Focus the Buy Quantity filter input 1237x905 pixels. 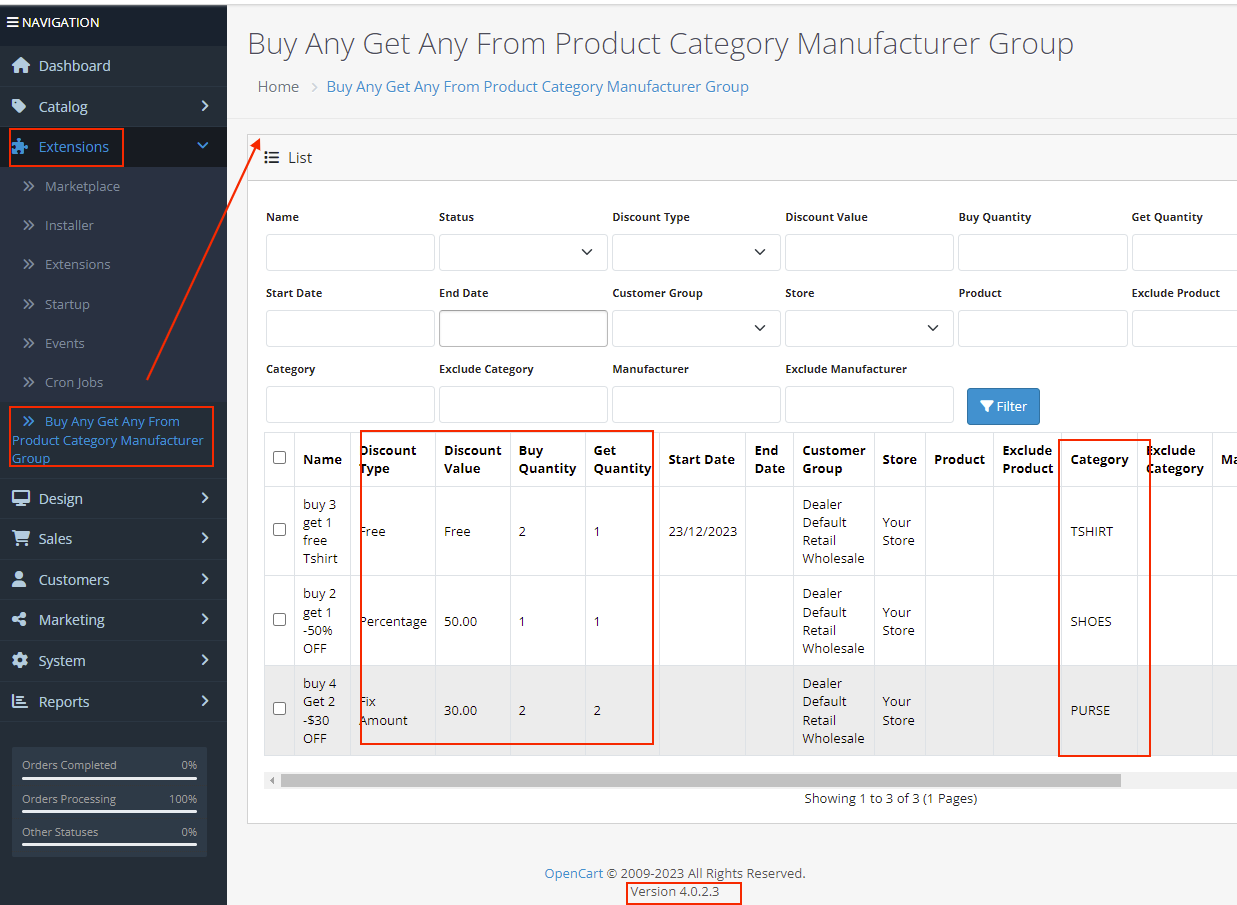tap(1043, 252)
